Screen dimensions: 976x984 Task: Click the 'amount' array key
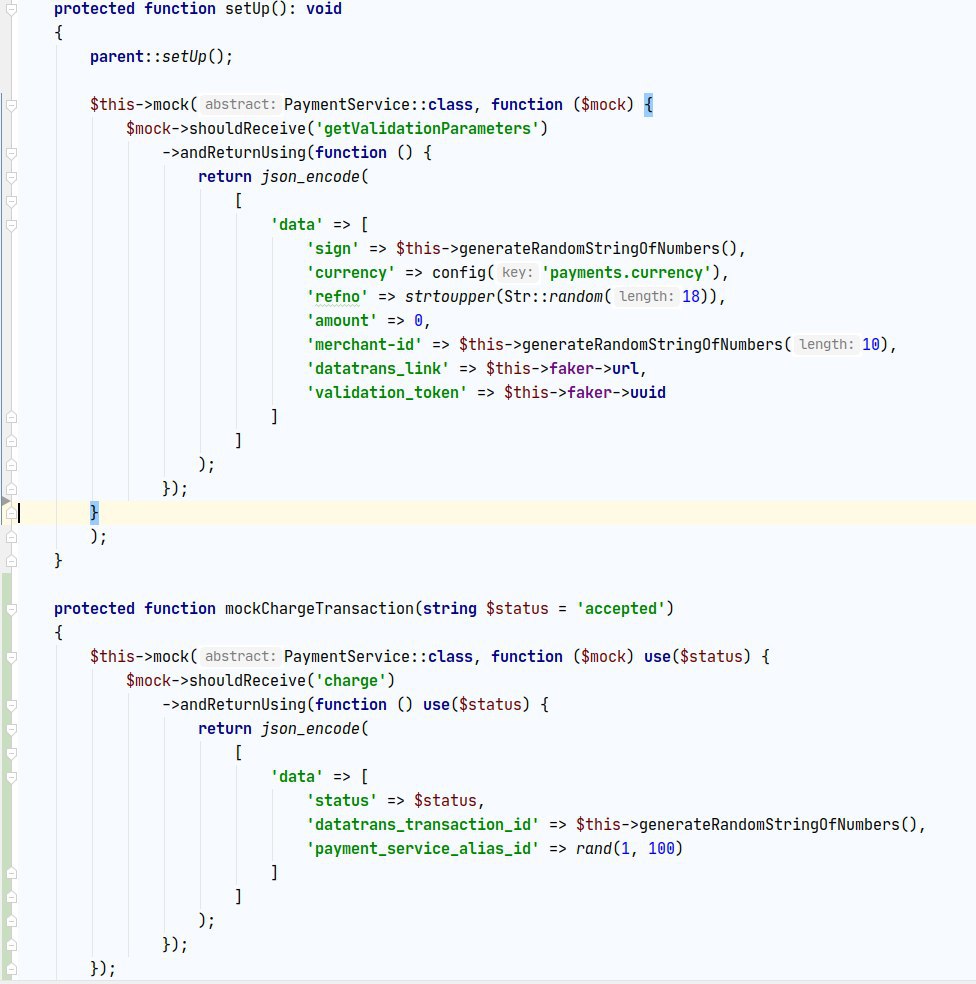tap(341, 321)
